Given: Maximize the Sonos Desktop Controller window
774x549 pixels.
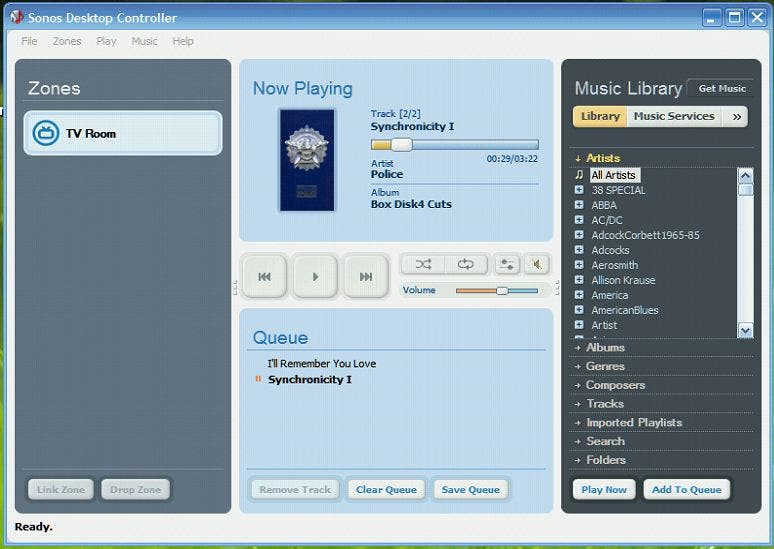Looking at the screenshot, I should [735, 18].
